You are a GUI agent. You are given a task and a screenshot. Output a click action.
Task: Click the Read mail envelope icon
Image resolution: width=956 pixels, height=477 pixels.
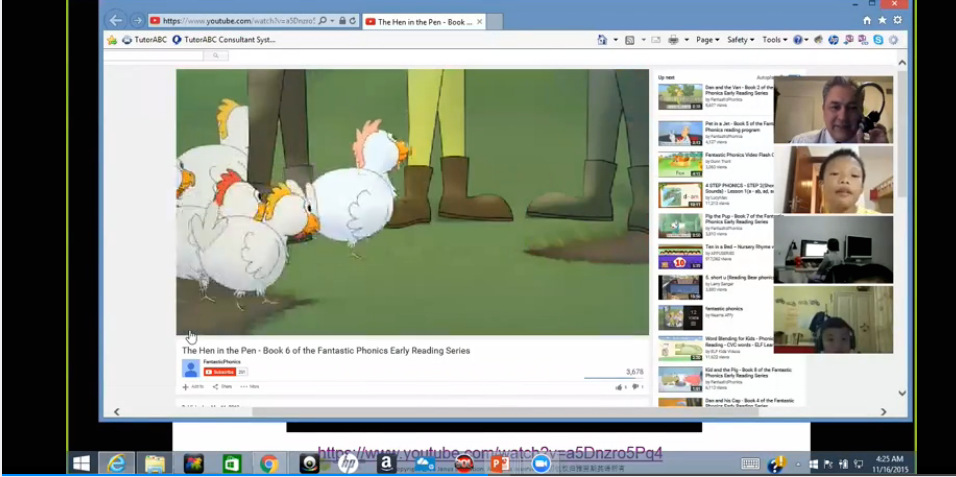656,40
